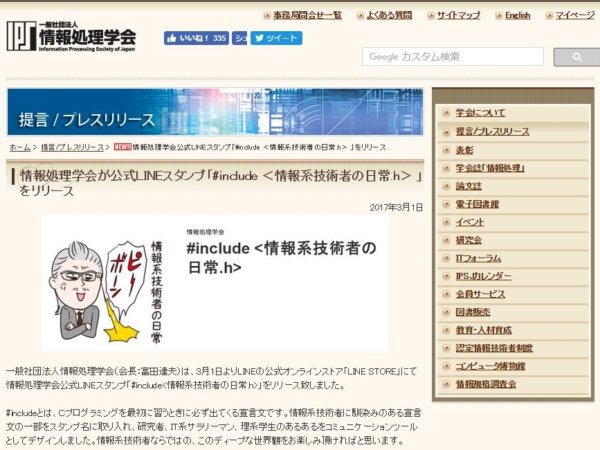
Task: Open the サイトマップ link
Action: [458, 15]
